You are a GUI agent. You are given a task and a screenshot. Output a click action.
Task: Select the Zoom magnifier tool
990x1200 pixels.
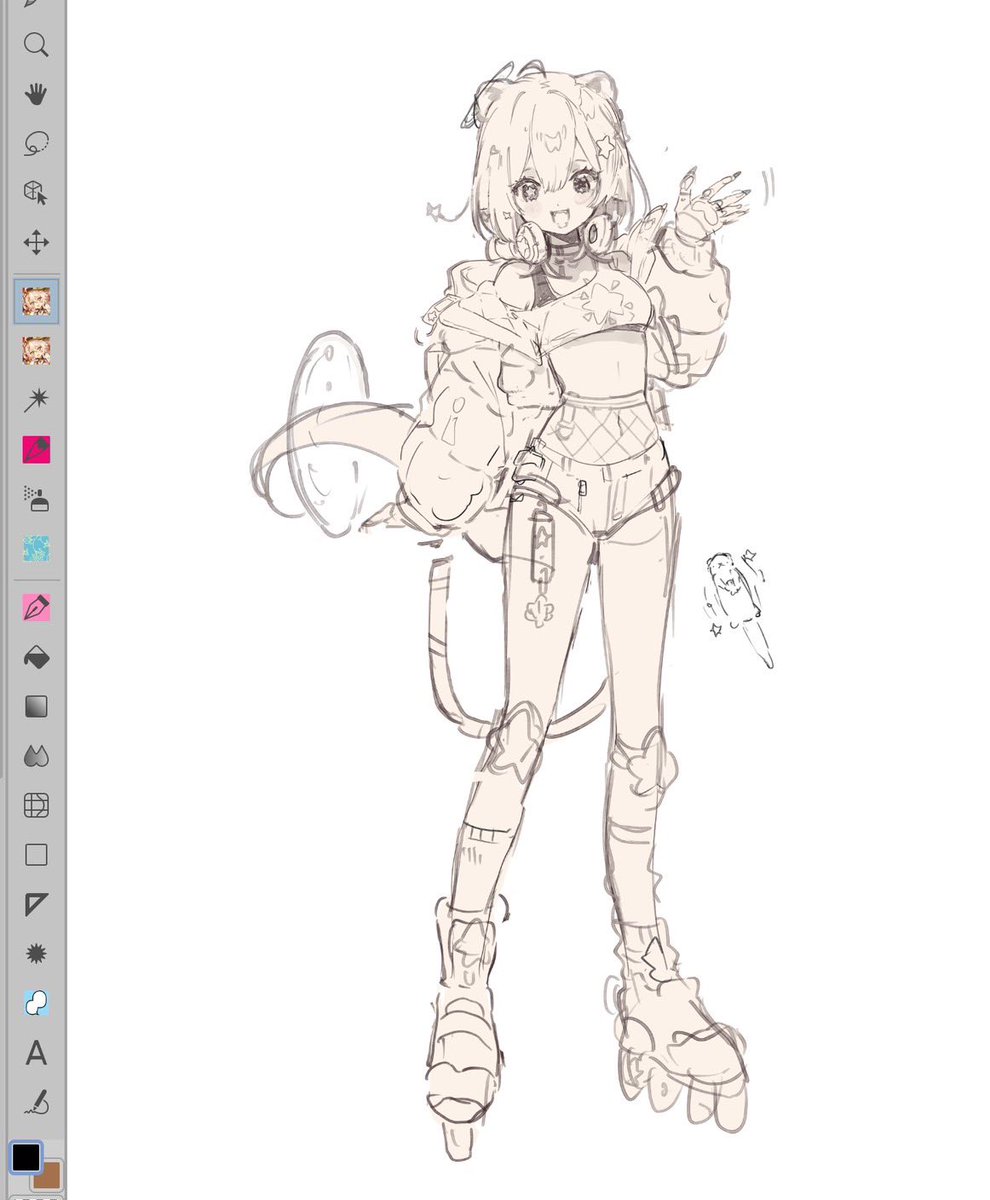pos(36,45)
